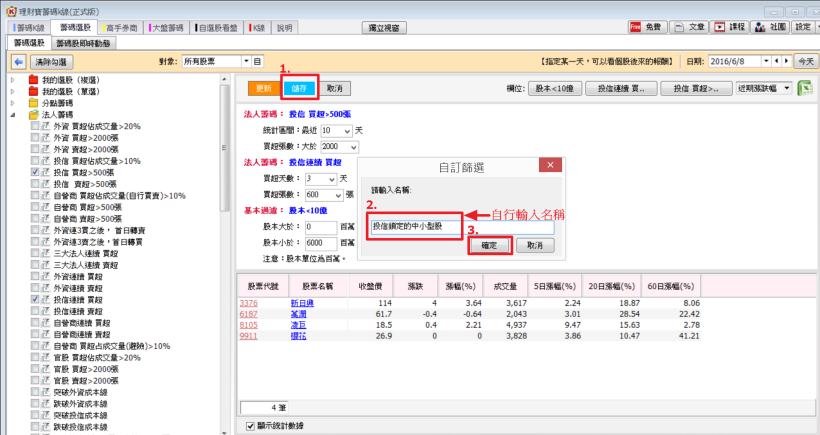Viewport: 820px width, 435px height.
Task: Open the 說明 tab
Action: (x=284, y=28)
